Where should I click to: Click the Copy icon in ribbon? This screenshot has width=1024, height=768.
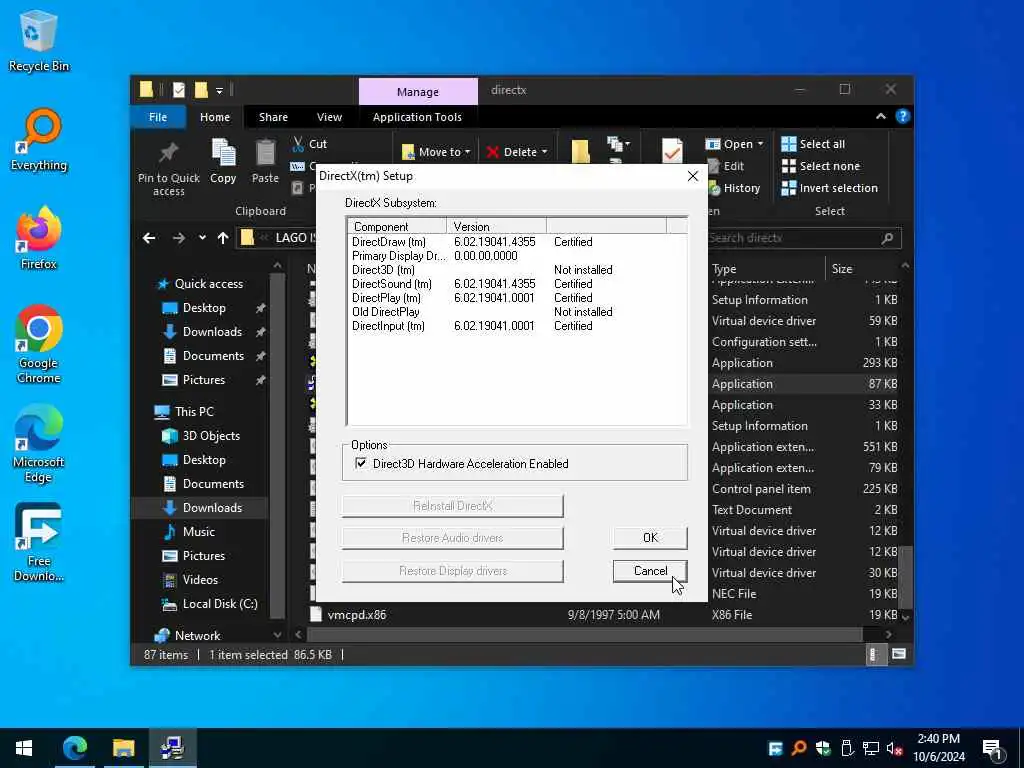coord(223,153)
